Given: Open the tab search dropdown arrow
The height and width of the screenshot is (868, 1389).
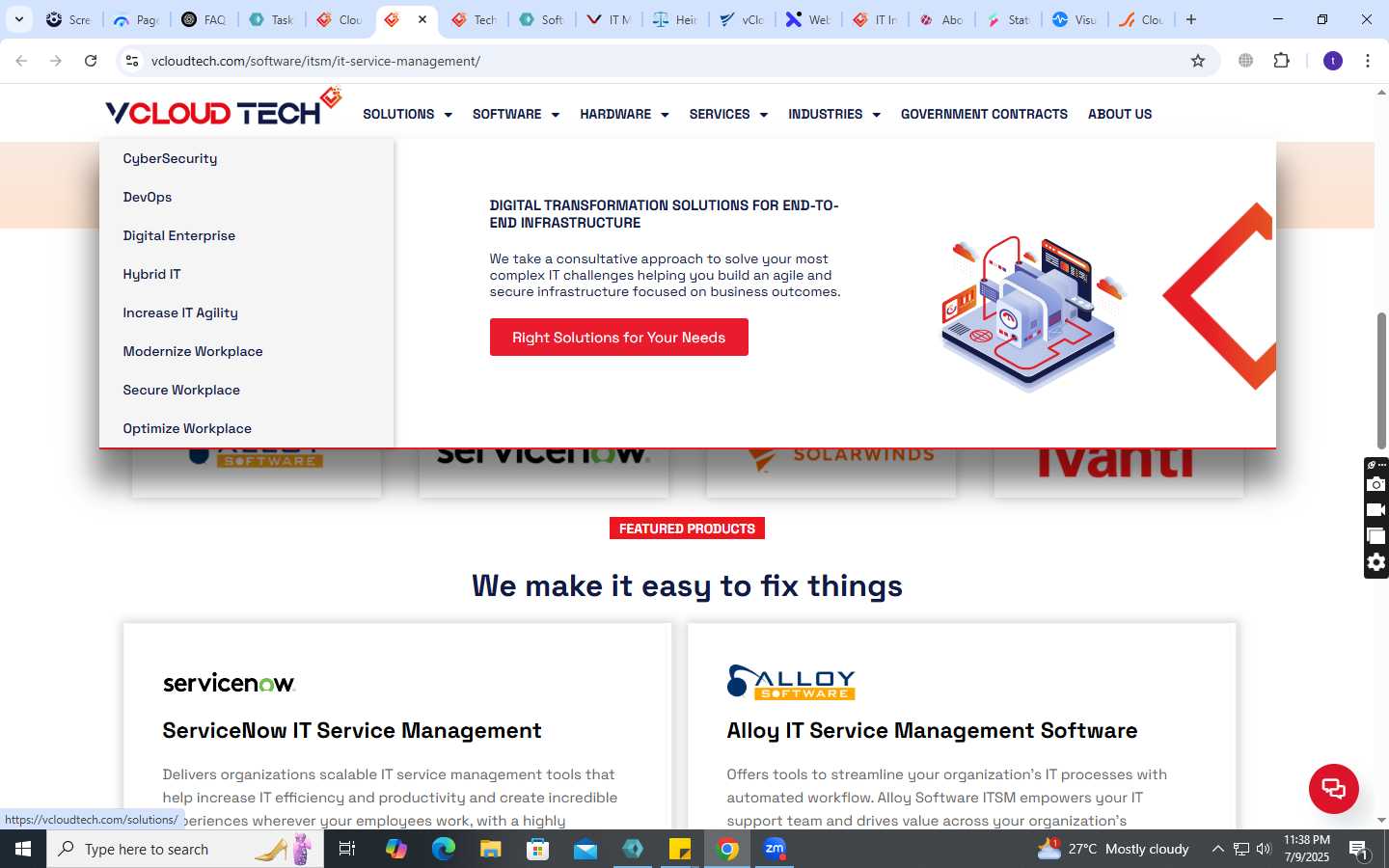Looking at the screenshot, I should pyautogui.click(x=18, y=19).
